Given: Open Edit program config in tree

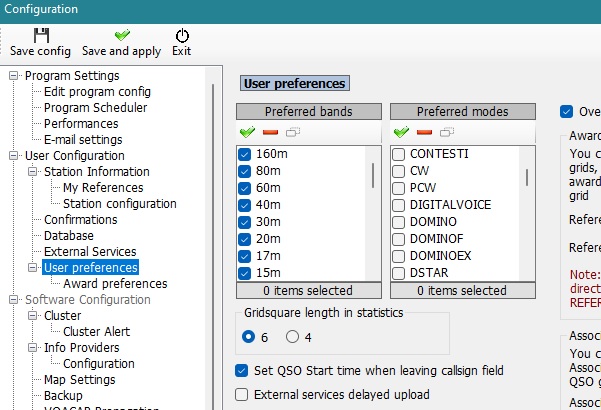Looking at the screenshot, I should click(x=97, y=92).
